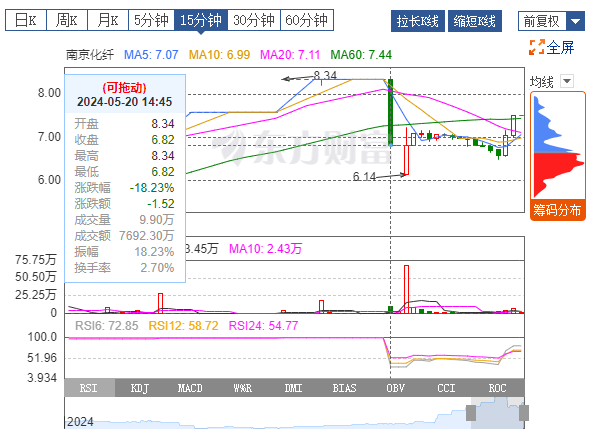Click the fullscreen 全屏 icon

coord(537,47)
